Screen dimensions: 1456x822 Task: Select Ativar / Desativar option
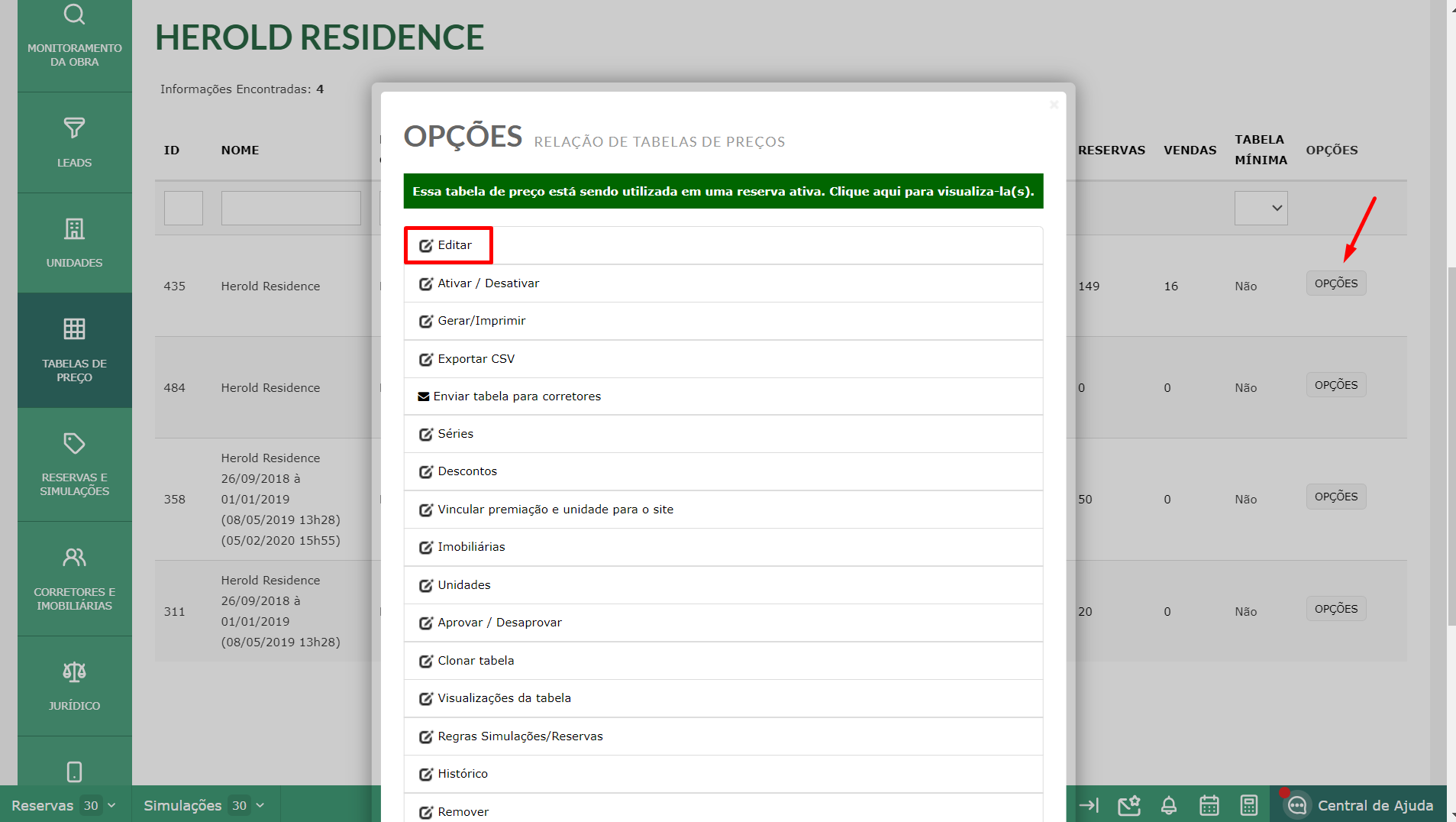pyautogui.click(x=723, y=283)
